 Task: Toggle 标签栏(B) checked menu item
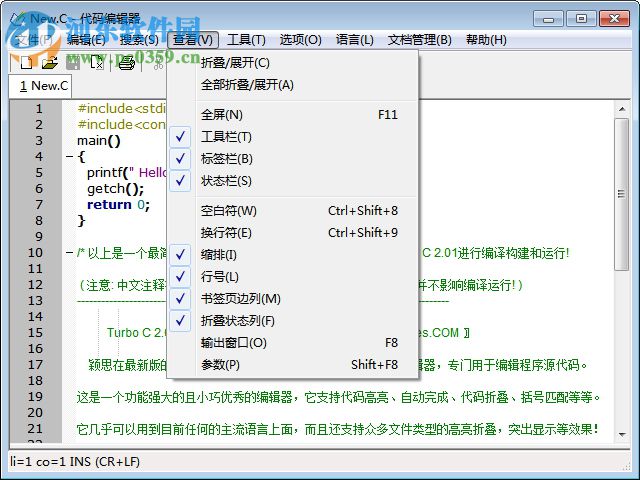292,159
